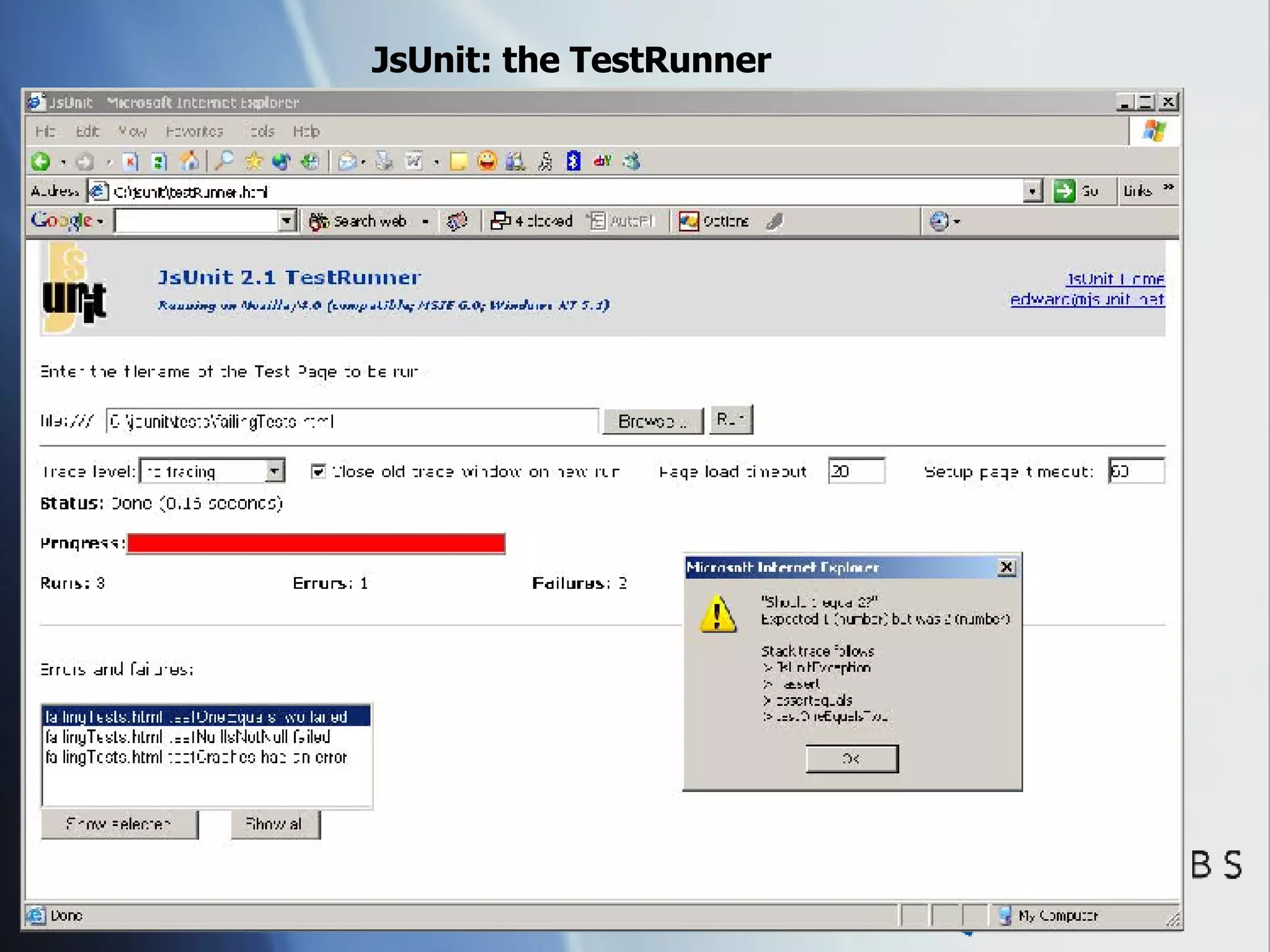1270x952 pixels.
Task: Open the Google logo menu arrow
Action: [100, 222]
